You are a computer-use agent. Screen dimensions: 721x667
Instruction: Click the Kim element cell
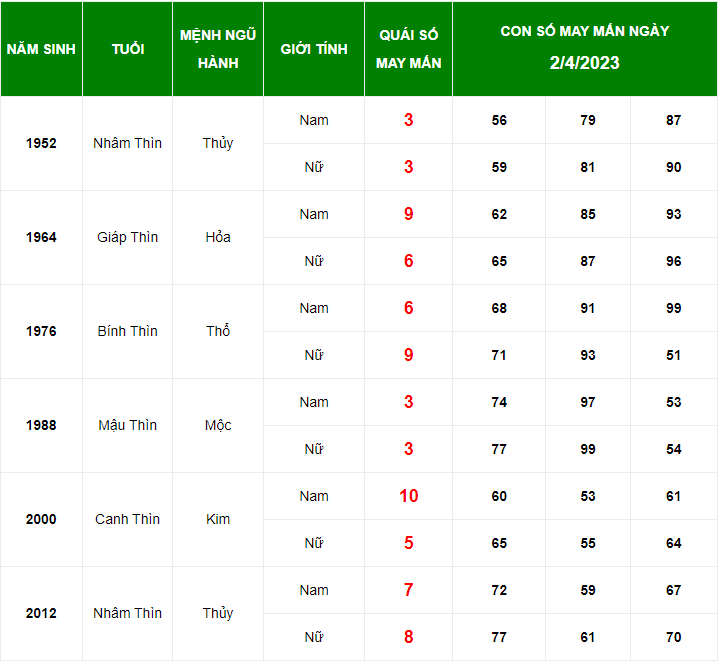pos(218,519)
